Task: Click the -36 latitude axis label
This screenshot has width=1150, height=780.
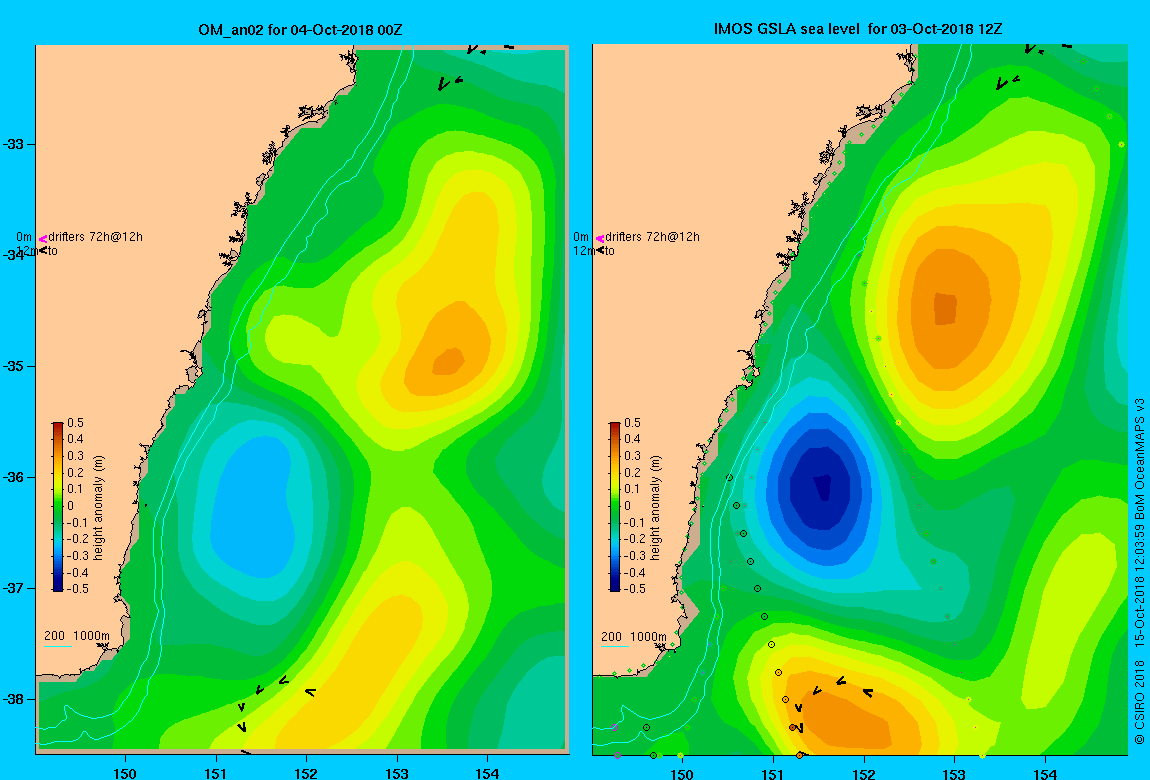Action: click(x=13, y=477)
